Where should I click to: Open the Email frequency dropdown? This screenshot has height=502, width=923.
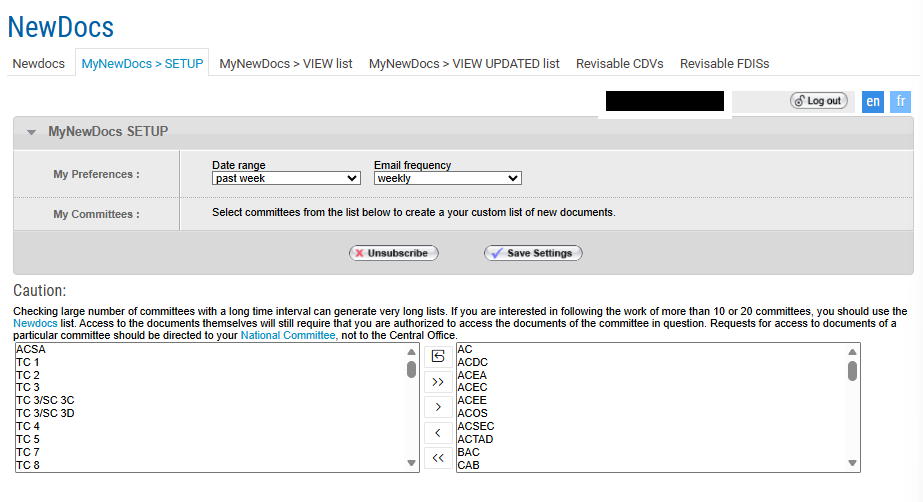[x=447, y=178]
